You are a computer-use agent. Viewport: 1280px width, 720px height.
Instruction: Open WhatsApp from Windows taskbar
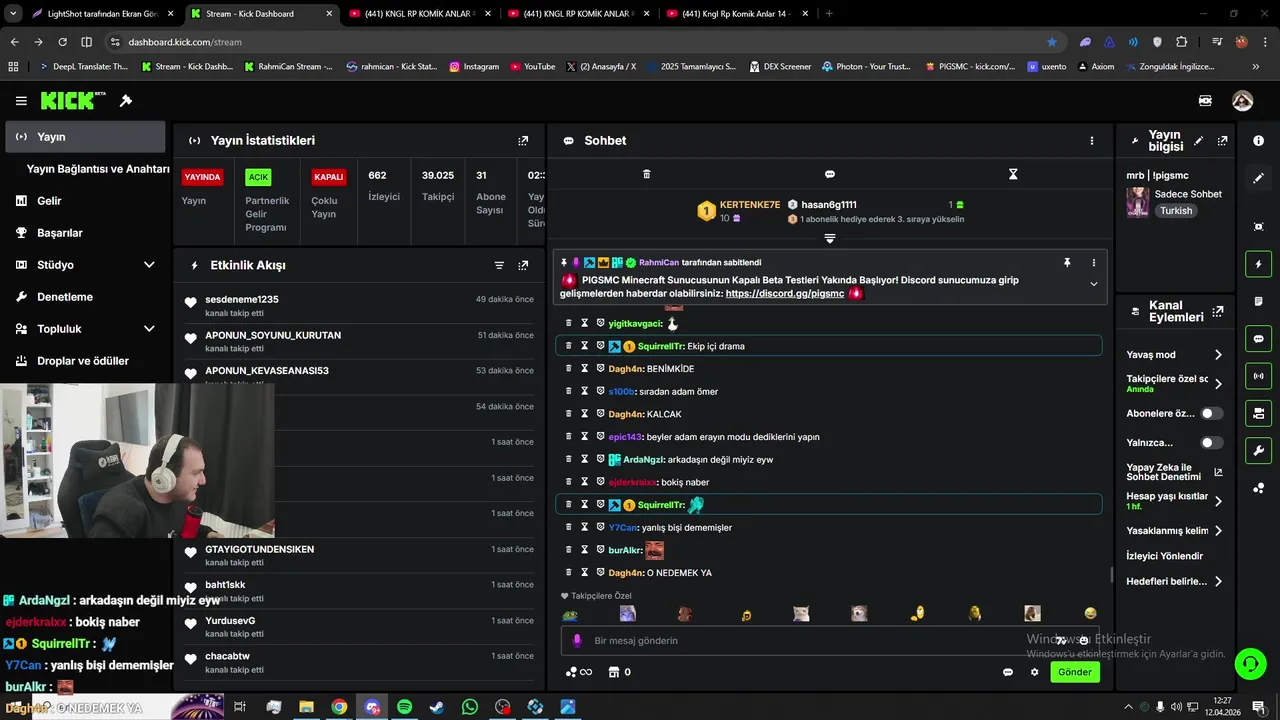[x=470, y=707]
